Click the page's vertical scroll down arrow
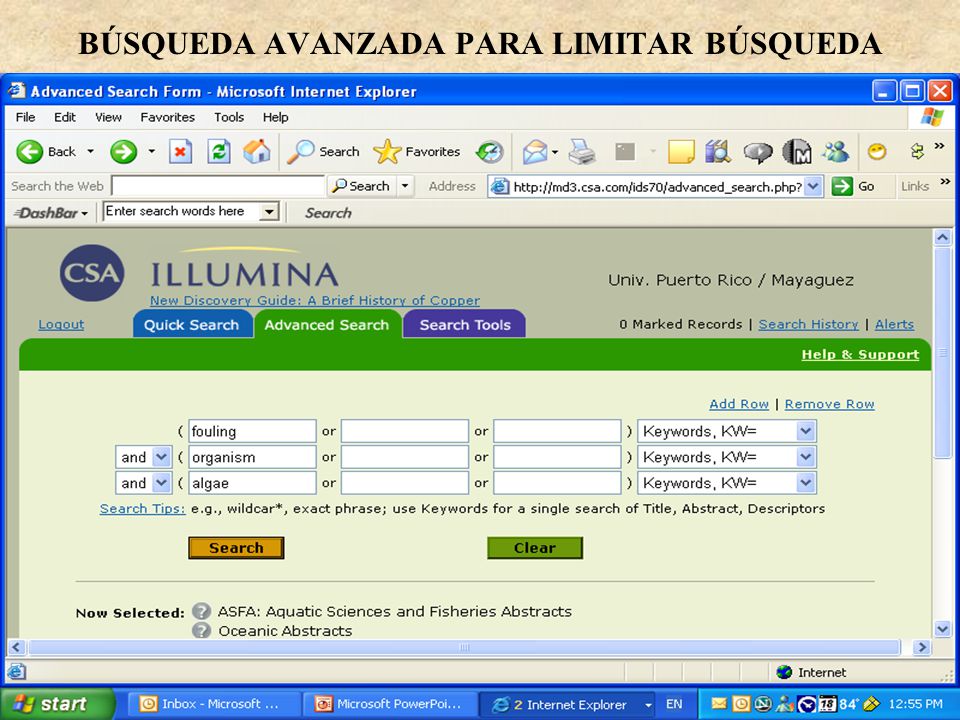The height and width of the screenshot is (720, 960). 942,628
